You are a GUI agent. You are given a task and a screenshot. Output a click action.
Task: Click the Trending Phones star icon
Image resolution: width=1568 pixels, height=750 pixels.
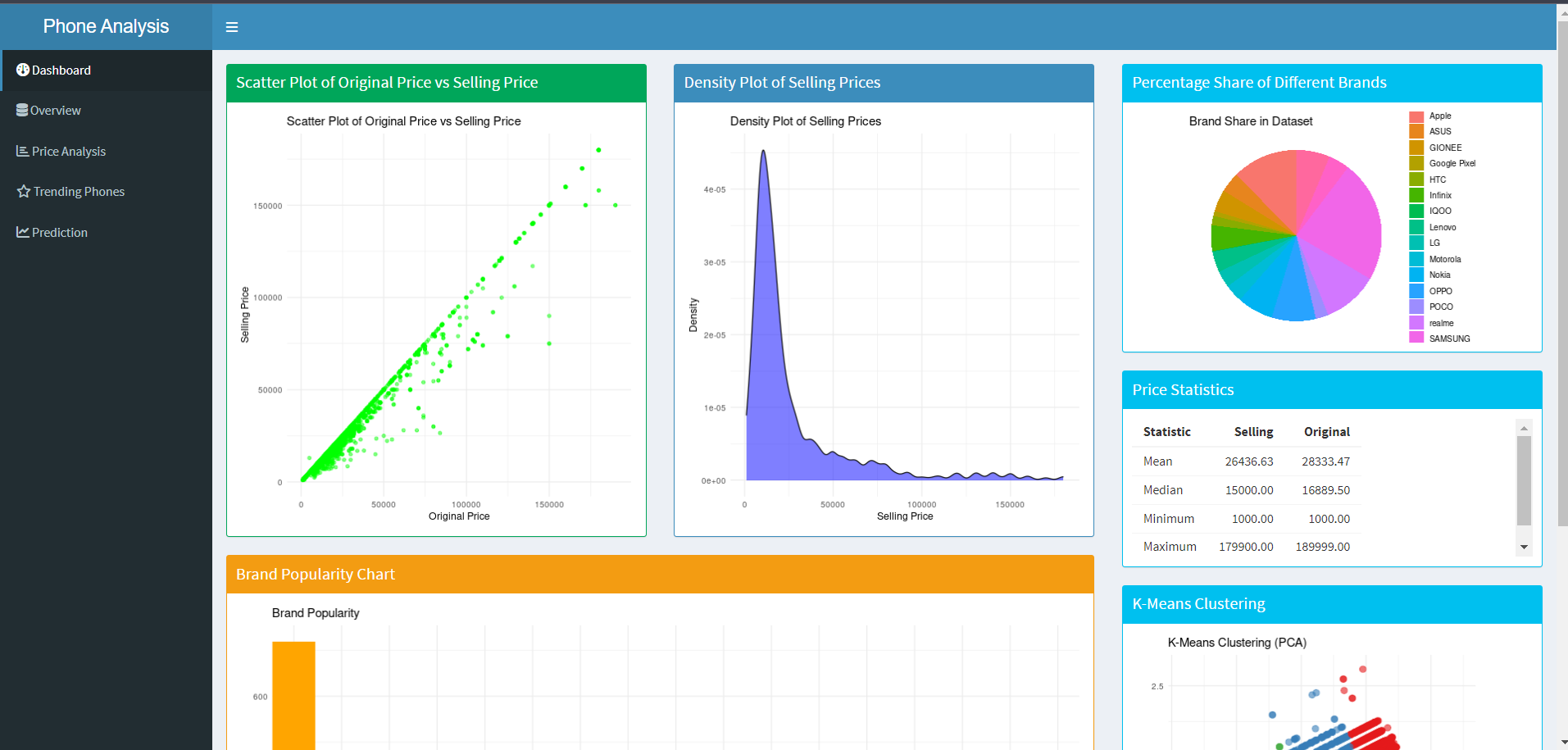23,192
